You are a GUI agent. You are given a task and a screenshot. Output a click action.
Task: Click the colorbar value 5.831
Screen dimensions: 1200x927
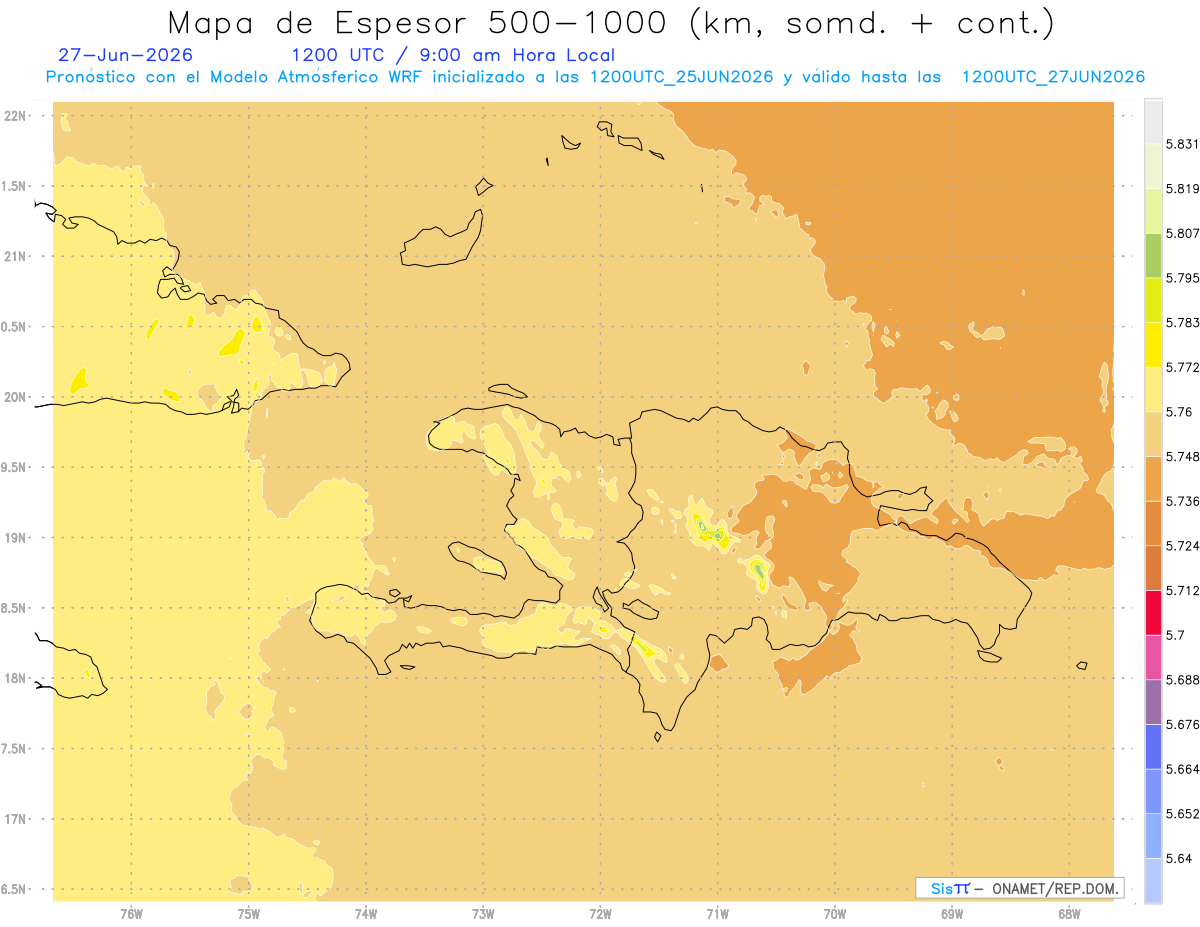tap(1182, 144)
